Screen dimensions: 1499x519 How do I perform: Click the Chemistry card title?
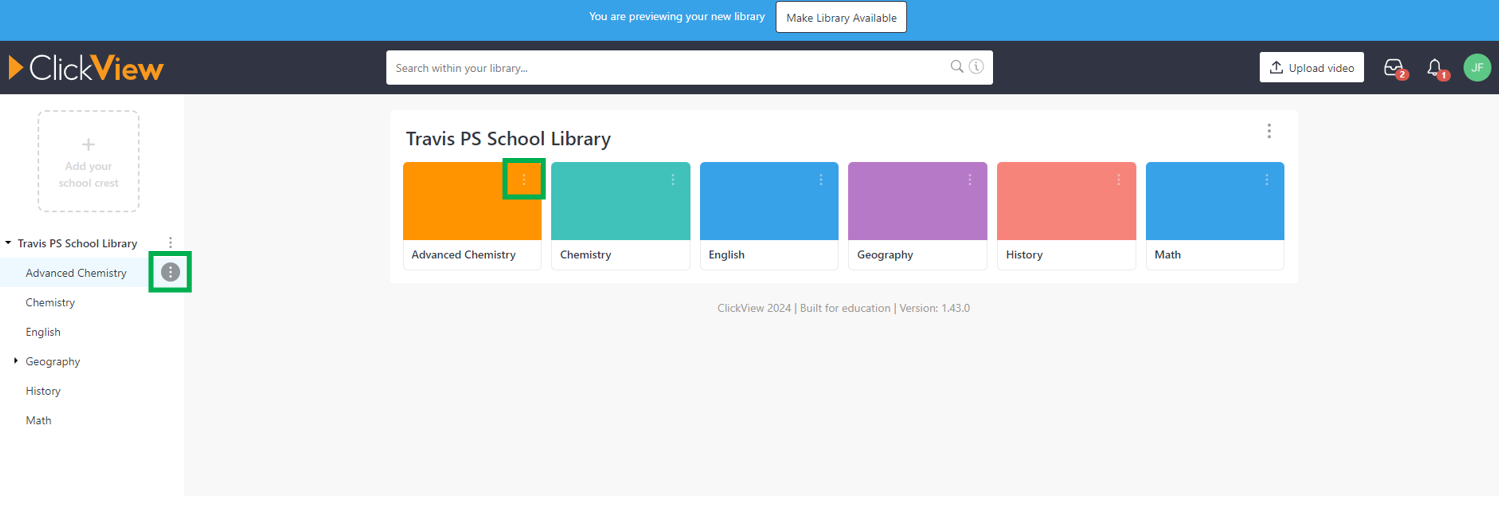point(585,255)
